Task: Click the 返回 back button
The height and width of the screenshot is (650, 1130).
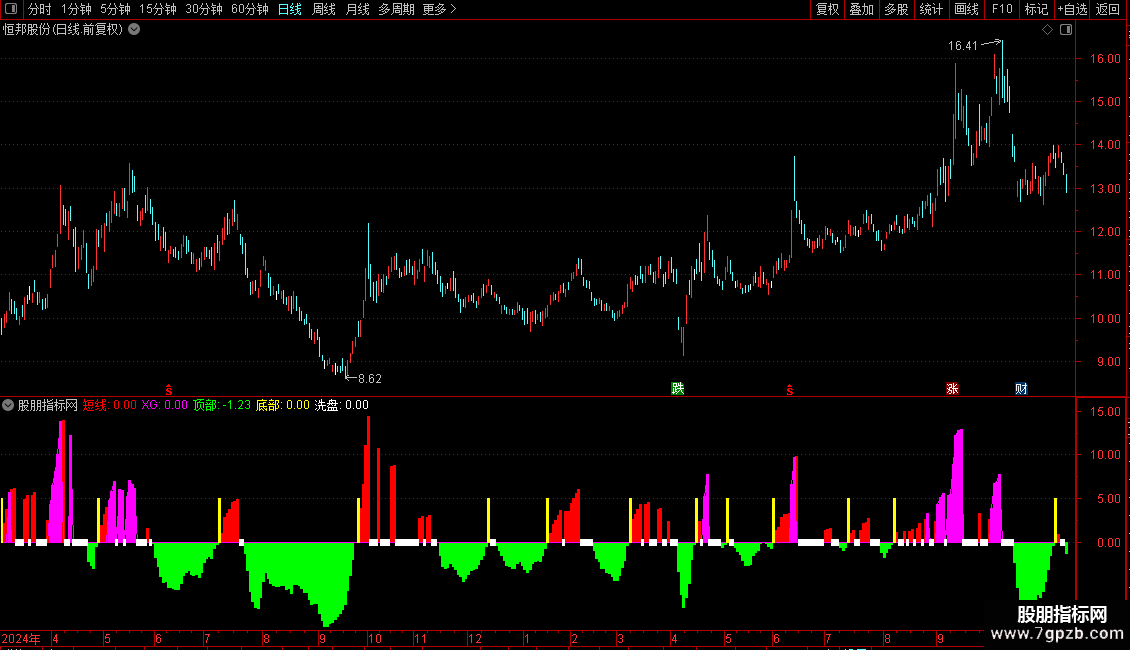Action: pos(1108,9)
